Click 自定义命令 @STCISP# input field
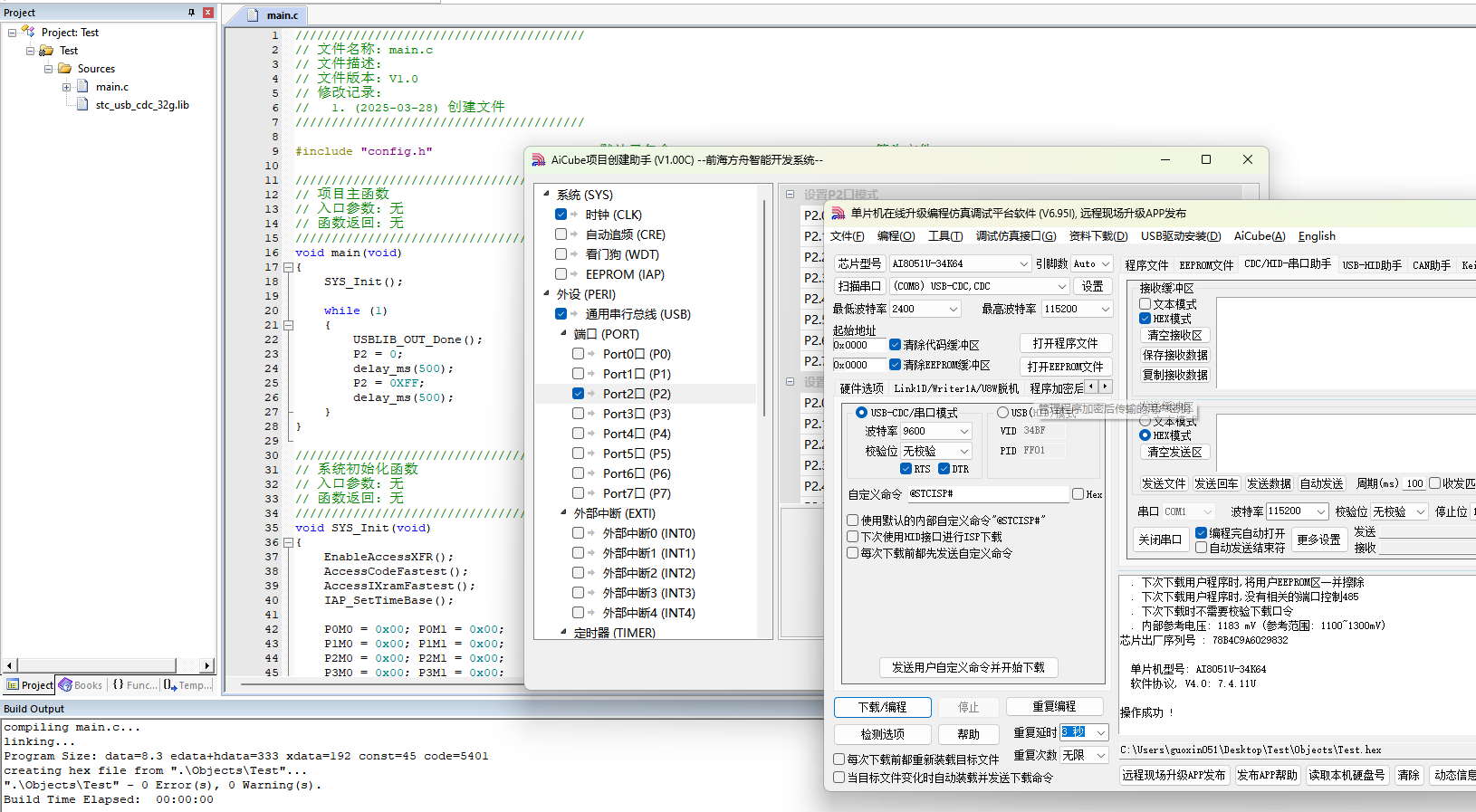This screenshot has width=1476, height=812. pos(988,494)
